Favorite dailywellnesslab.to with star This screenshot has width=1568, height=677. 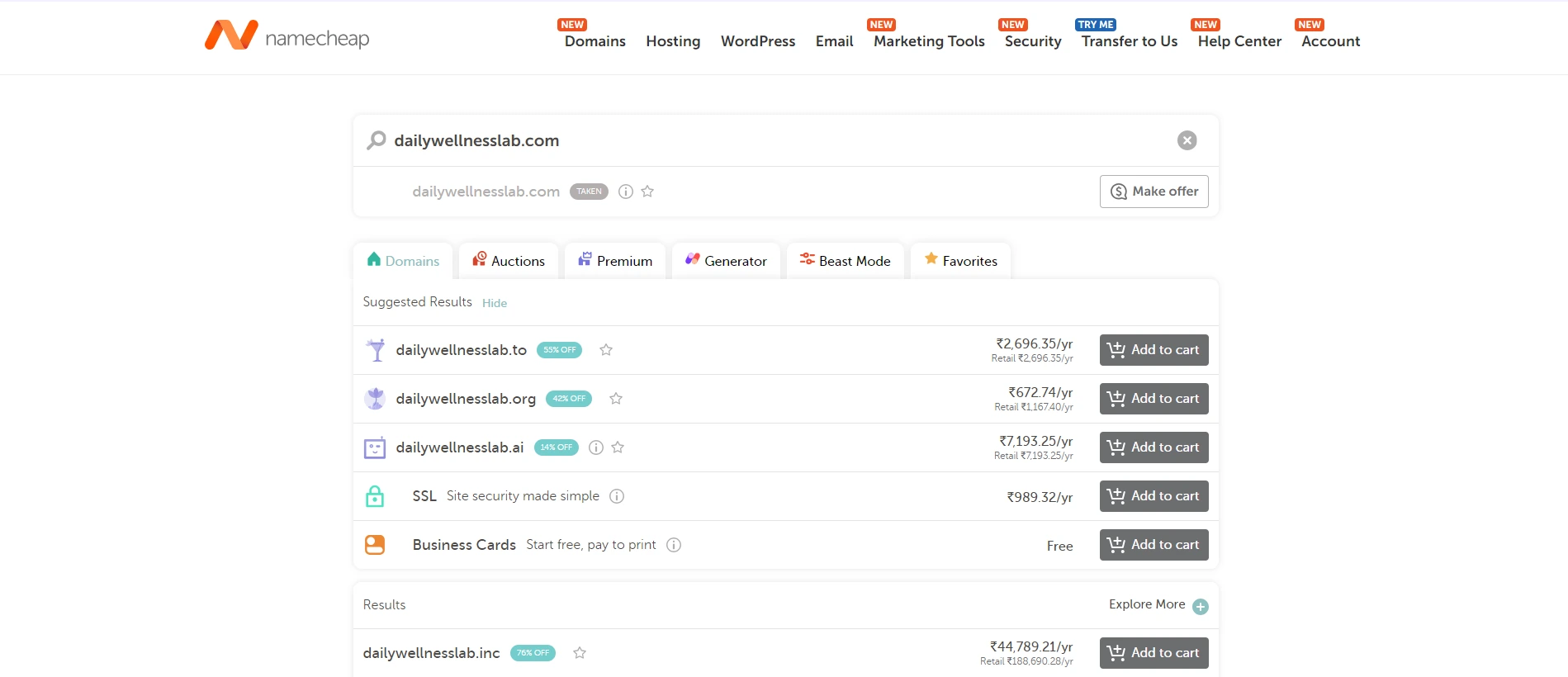[x=606, y=350]
